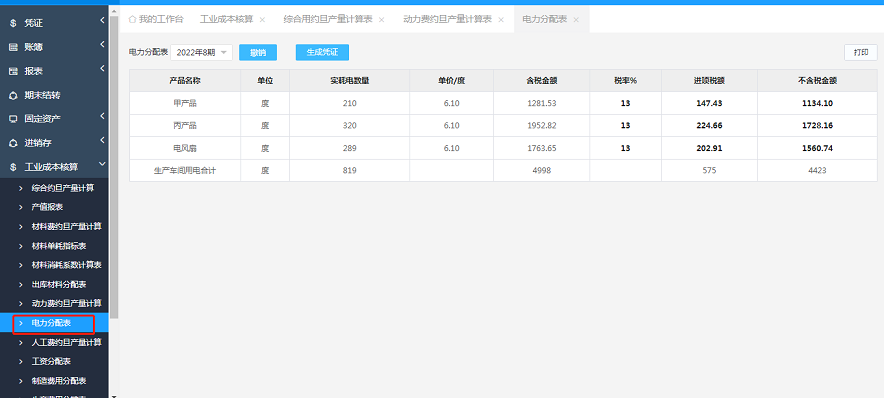The height and width of the screenshot is (398, 884).
Task: Collapse the 工业成本核算 sidebar menu chevron
Action: [102, 164]
